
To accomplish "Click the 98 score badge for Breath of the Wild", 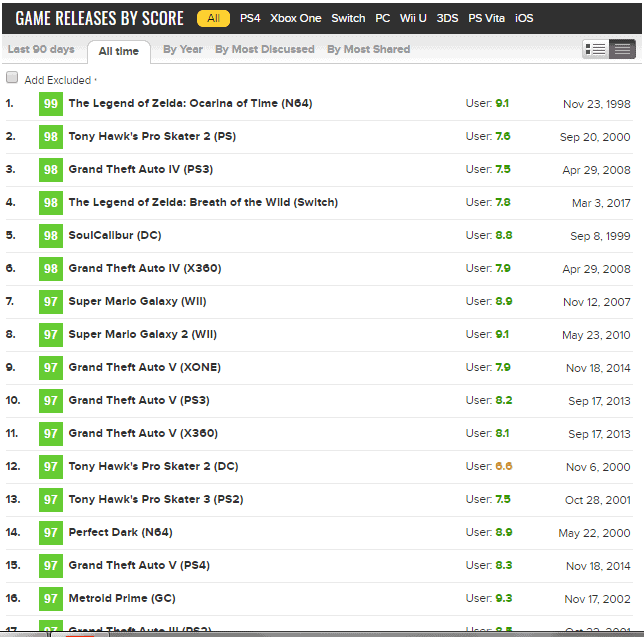I will [51, 203].
